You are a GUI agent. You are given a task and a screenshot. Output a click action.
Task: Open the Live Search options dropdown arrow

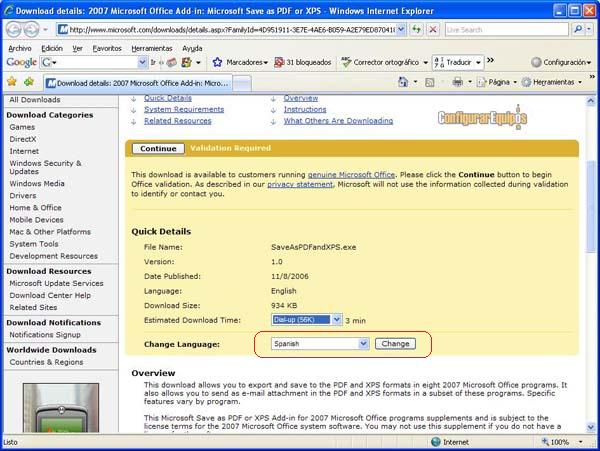pyautogui.click(x=589, y=29)
